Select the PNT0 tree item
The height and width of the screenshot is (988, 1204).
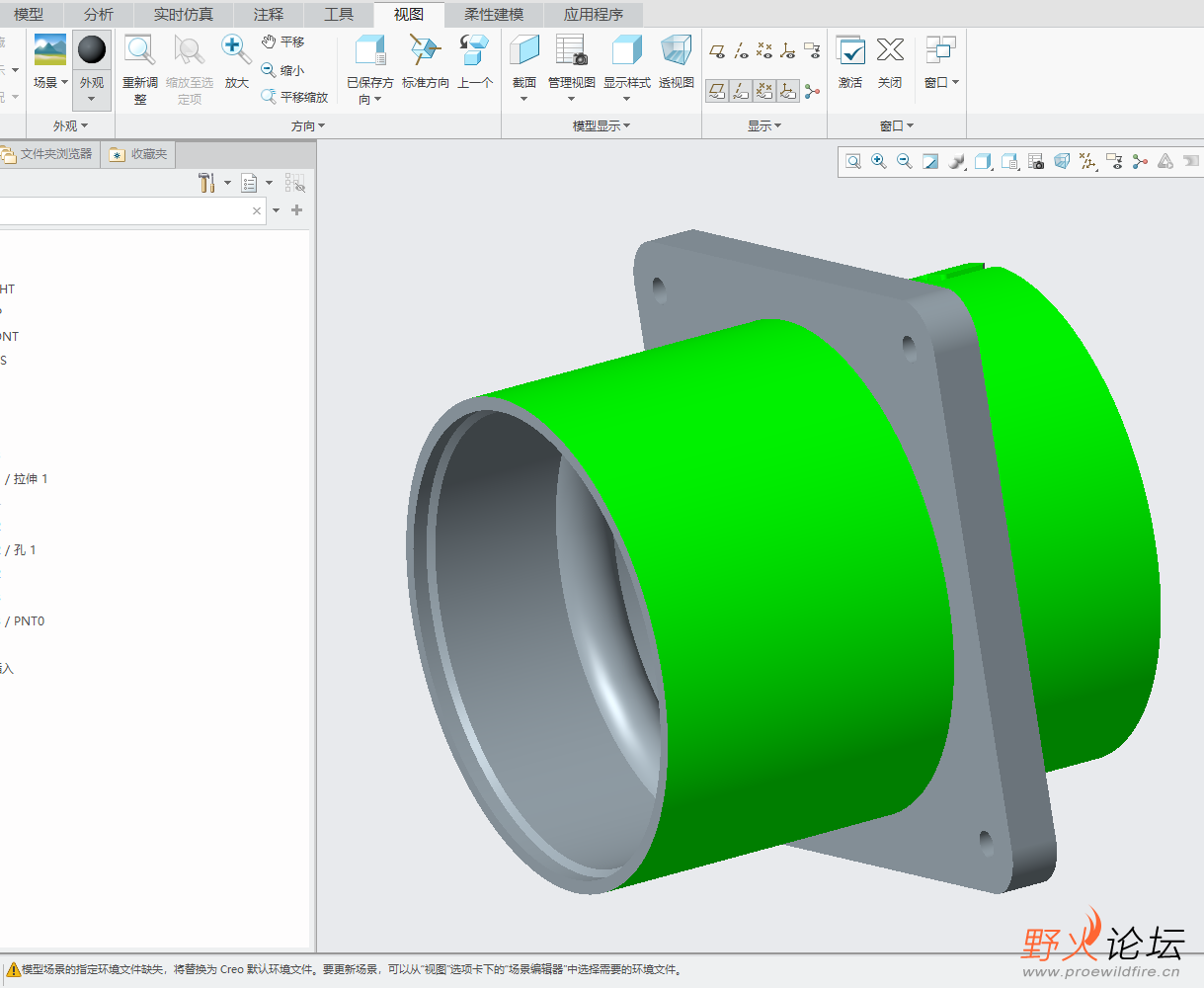[x=29, y=621]
